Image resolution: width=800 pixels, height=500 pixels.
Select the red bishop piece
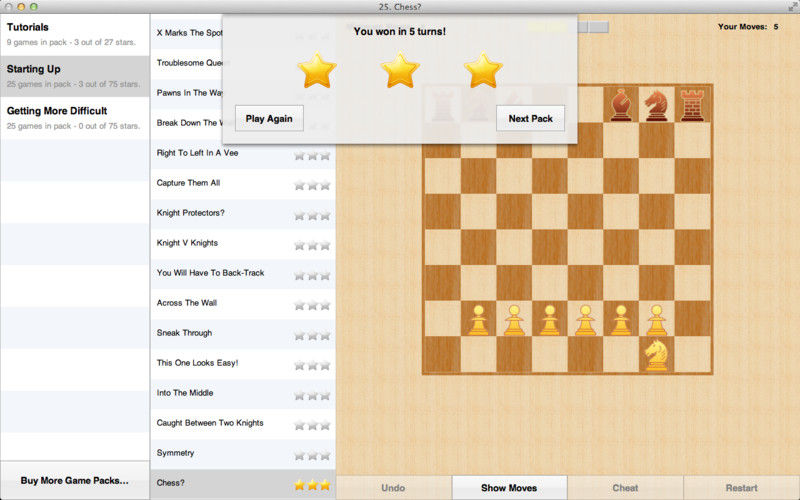point(621,105)
